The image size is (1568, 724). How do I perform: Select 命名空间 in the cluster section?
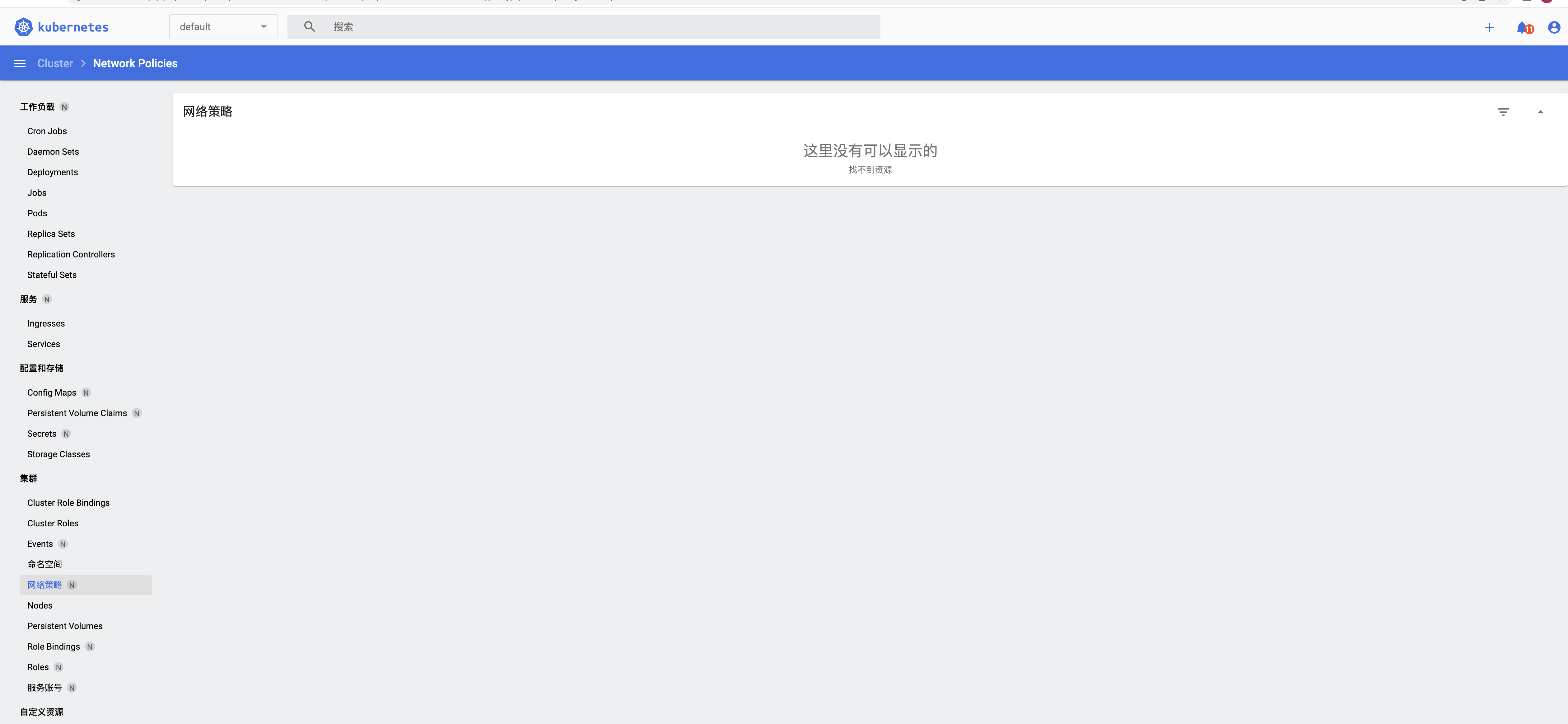pos(44,564)
